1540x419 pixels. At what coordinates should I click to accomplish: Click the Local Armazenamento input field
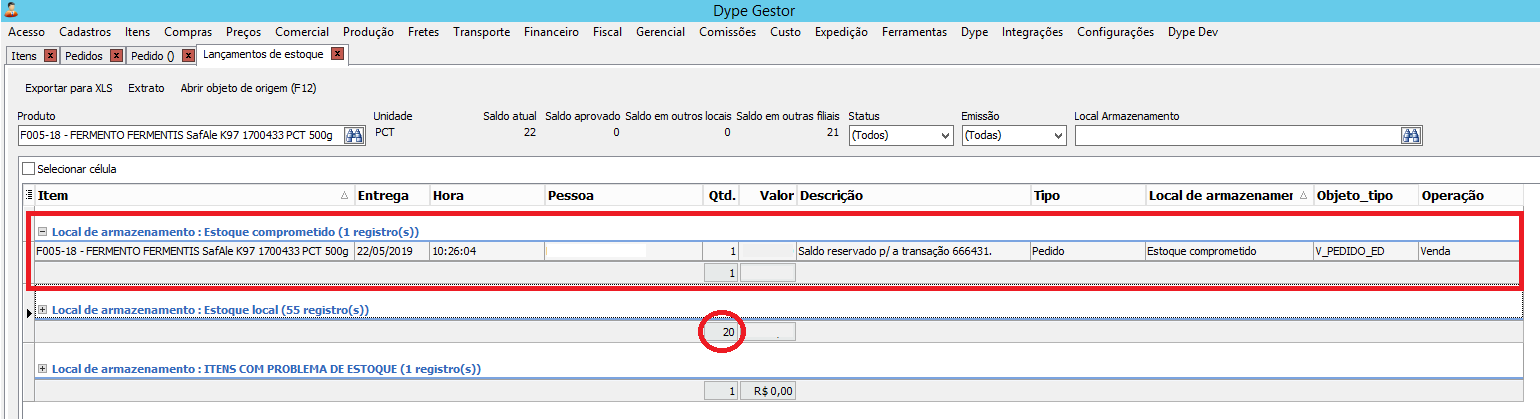(x=1237, y=135)
